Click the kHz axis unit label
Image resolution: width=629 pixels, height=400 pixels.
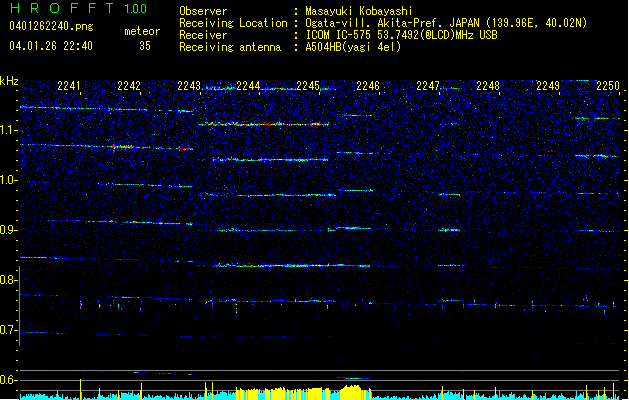click(x=9, y=81)
